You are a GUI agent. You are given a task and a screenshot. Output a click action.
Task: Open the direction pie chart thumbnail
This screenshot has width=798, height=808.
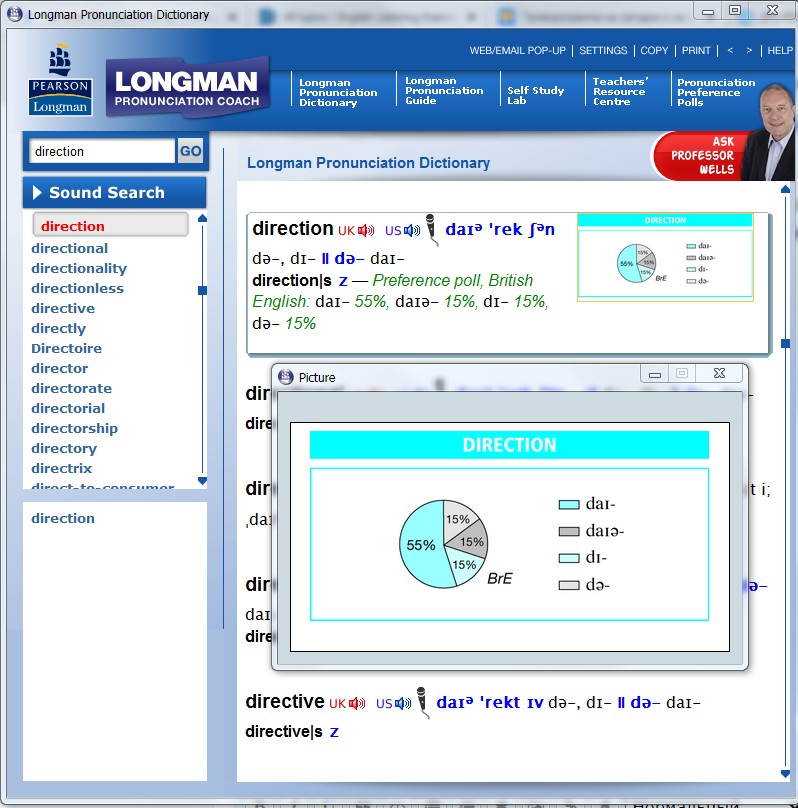click(665, 257)
